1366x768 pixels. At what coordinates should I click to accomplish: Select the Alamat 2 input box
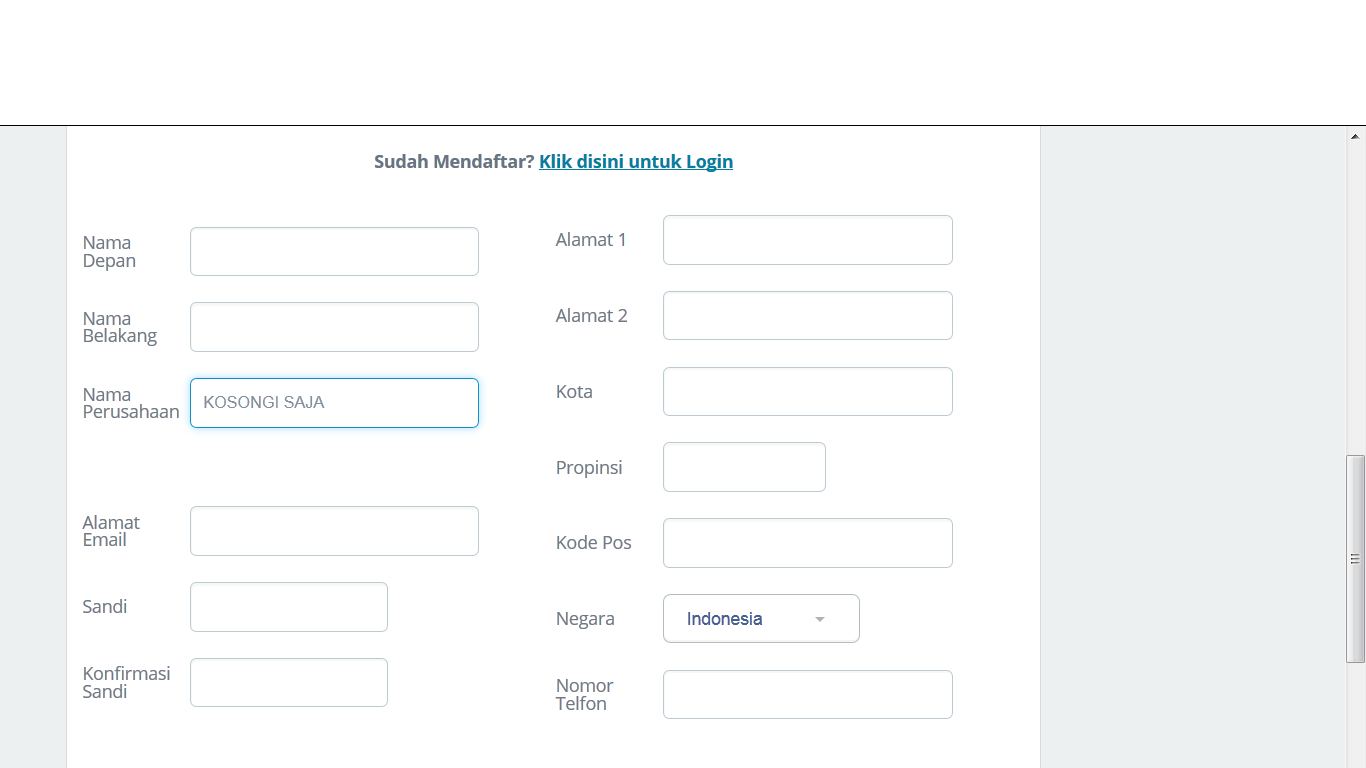click(x=807, y=316)
